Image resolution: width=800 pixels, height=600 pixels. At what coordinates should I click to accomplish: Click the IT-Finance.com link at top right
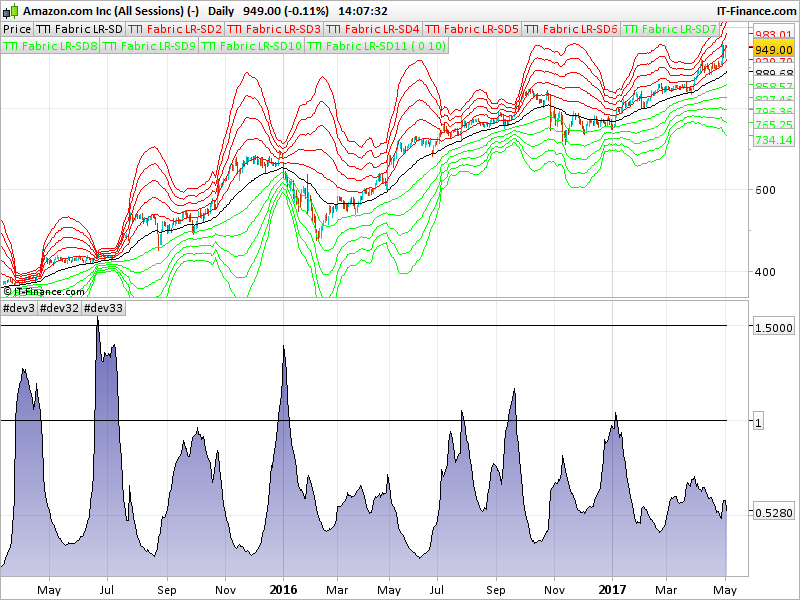coord(756,11)
